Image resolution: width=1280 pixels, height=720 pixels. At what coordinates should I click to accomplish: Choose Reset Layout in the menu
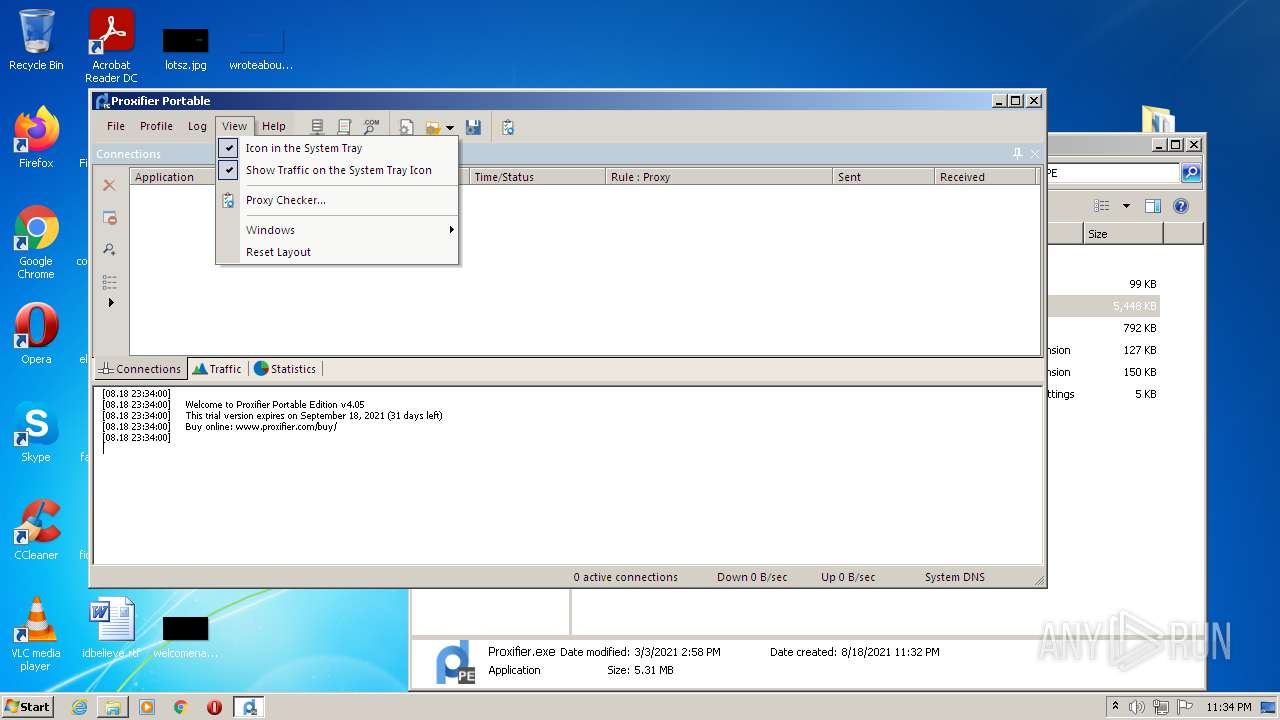coord(337,252)
